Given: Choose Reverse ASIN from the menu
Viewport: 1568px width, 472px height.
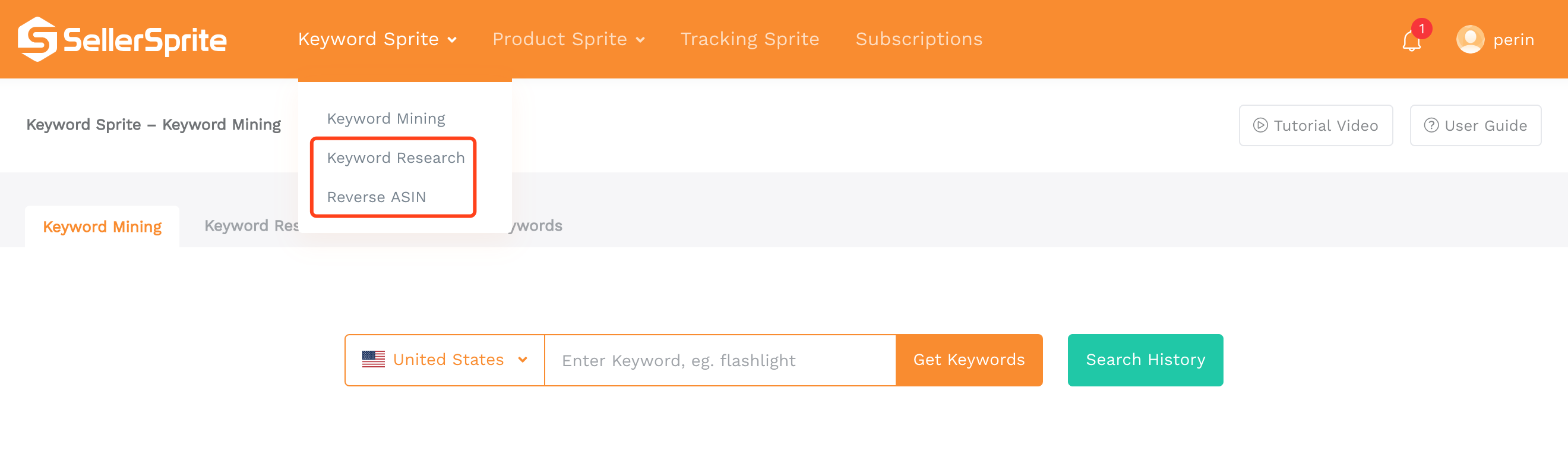Looking at the screenshot, I should [x=376, y=197].
